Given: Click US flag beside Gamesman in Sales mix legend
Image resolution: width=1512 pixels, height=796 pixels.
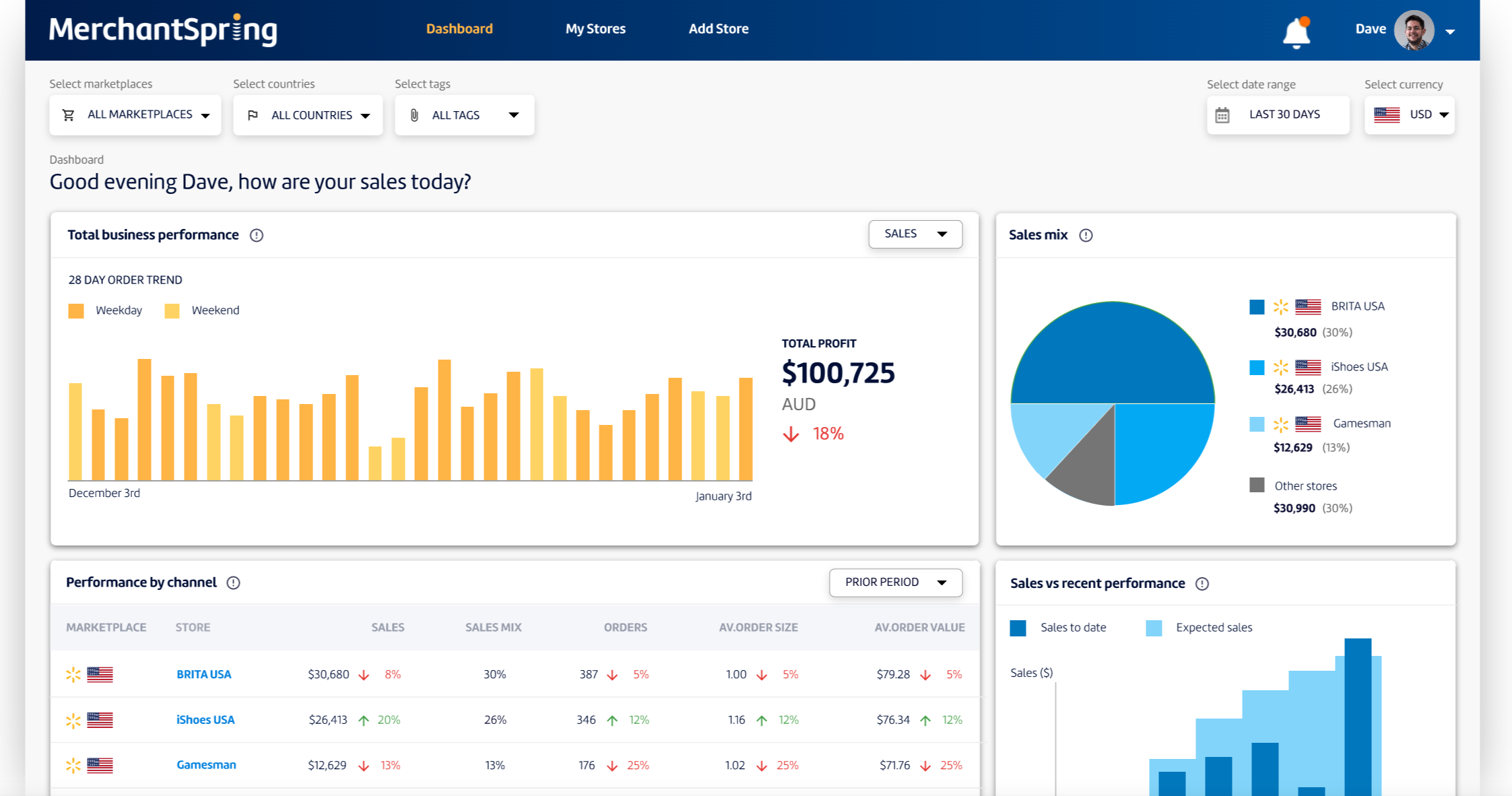Looking at the screenshot, I should 1308,424.
